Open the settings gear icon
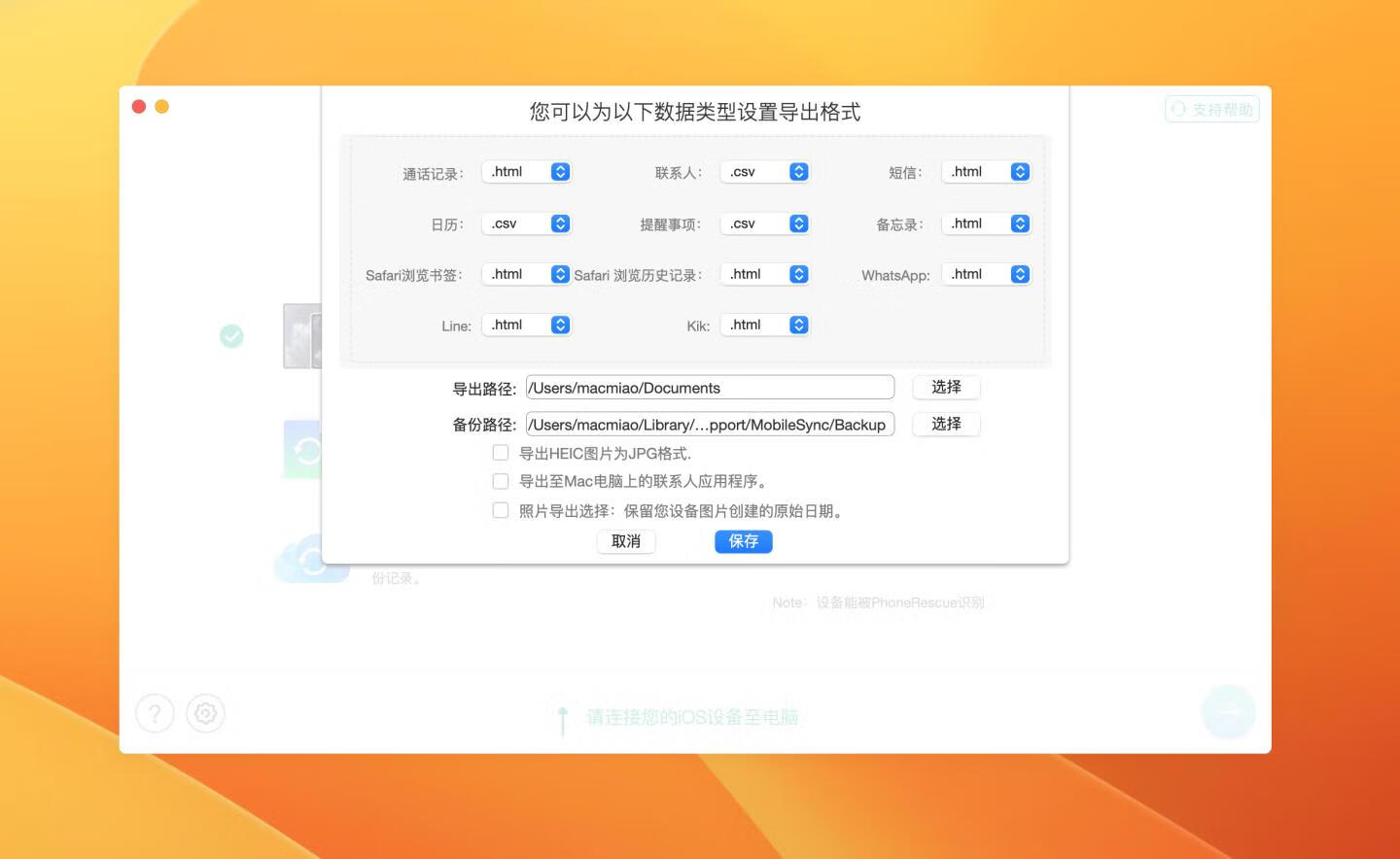Viewport: 1400px width, 859px height. tap(205, 713)
